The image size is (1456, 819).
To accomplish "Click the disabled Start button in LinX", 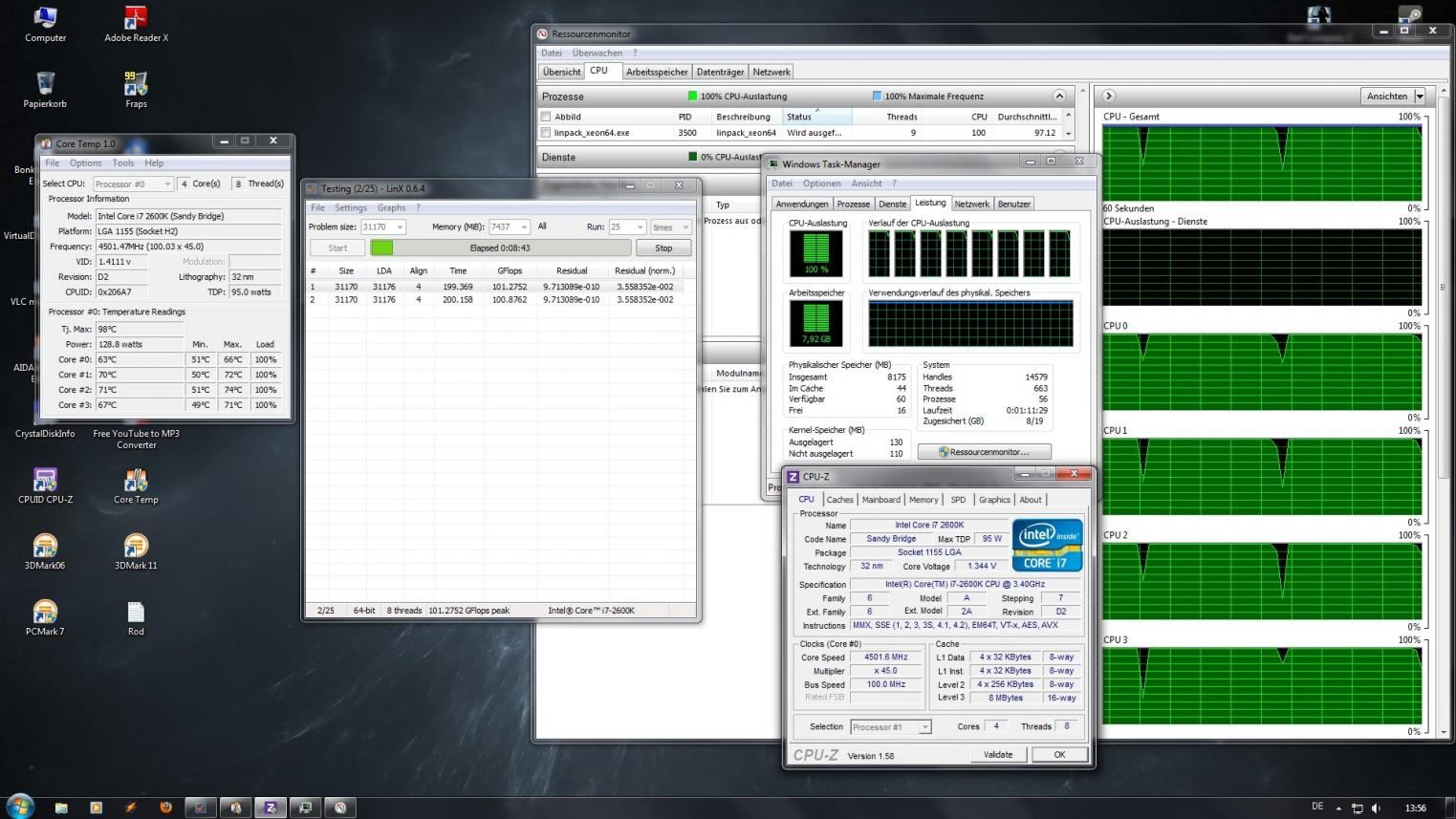I will (337, 248).
